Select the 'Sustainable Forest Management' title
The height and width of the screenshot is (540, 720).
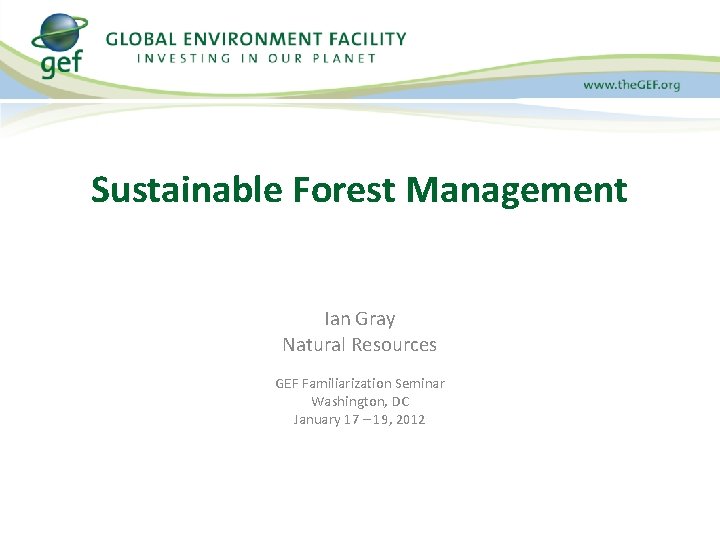[x=359, y=190]
